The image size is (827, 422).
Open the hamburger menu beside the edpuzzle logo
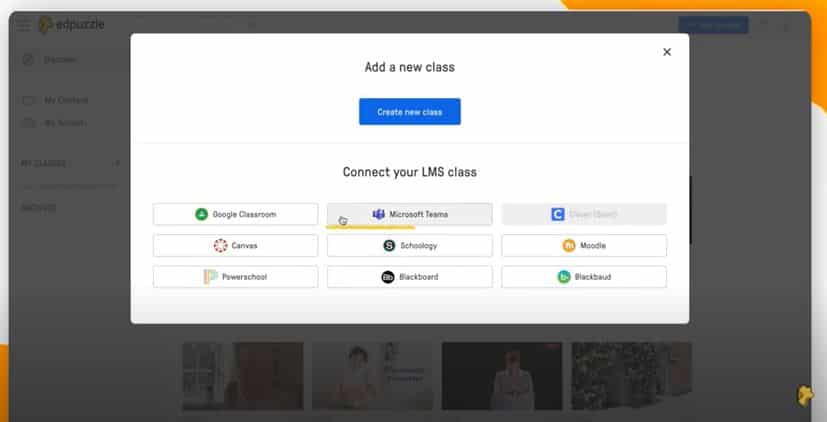[23, 24]
